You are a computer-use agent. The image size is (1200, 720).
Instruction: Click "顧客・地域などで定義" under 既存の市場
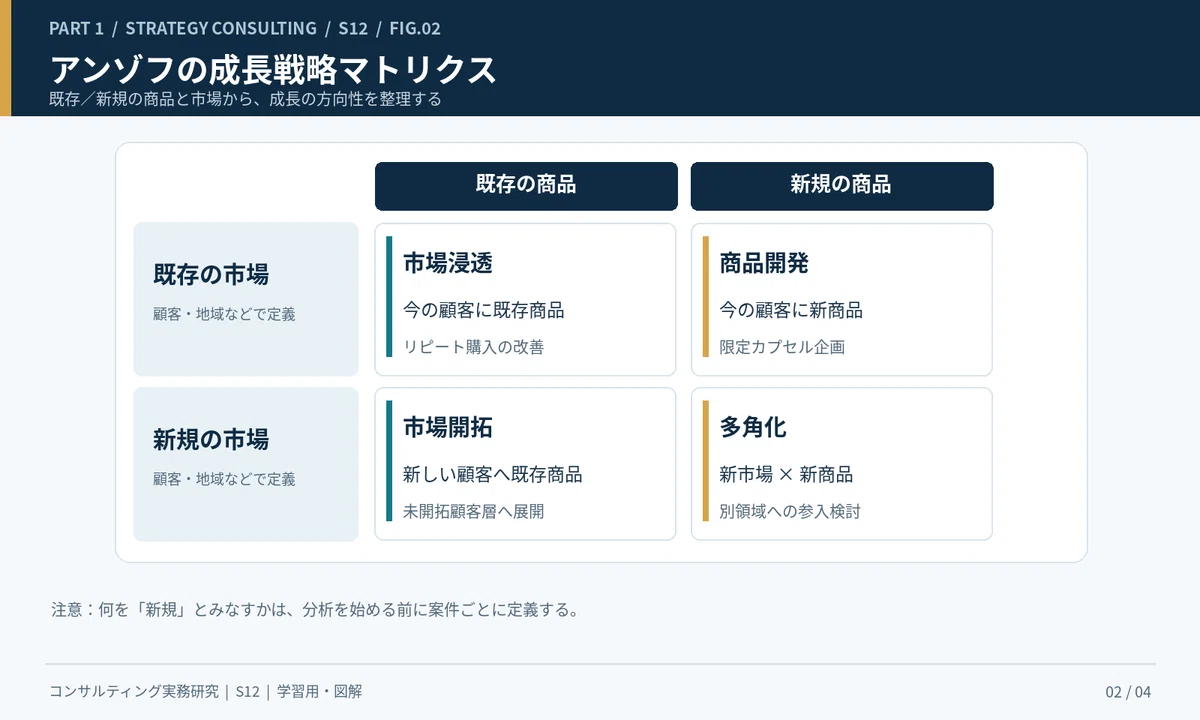pos(224,314)
